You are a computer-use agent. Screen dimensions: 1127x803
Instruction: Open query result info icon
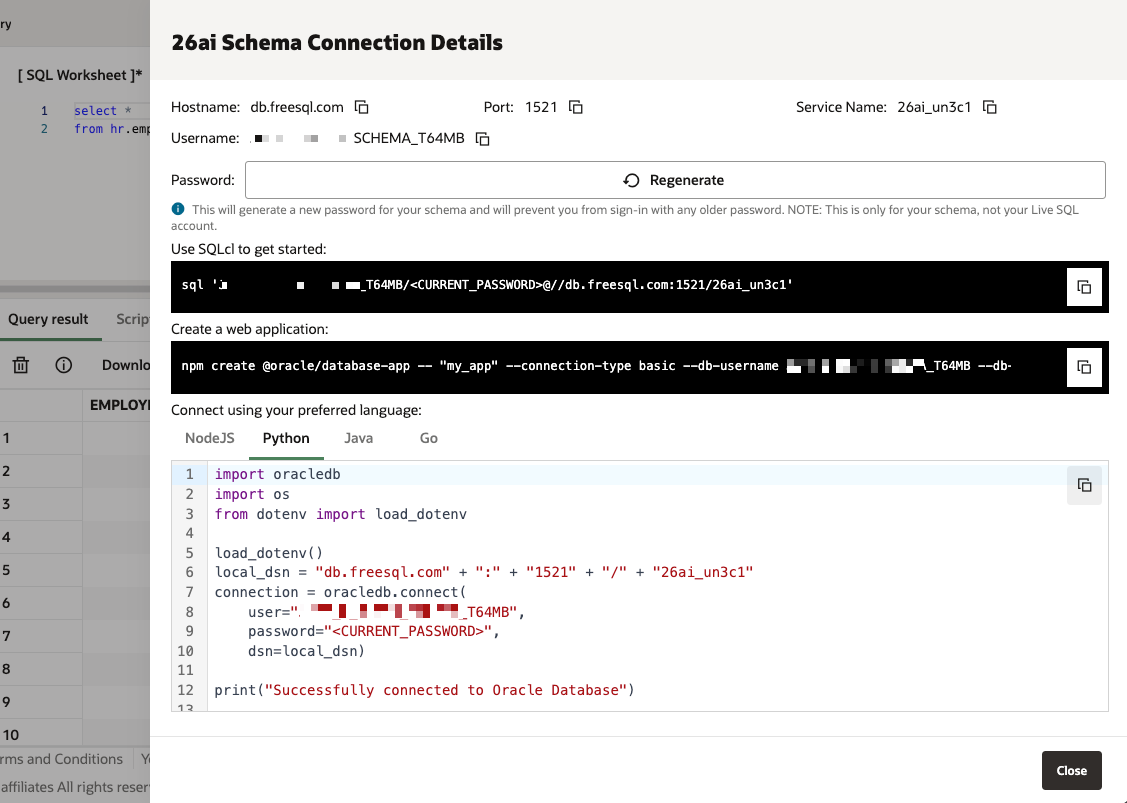pyautogui.click(x=64, y=365)
